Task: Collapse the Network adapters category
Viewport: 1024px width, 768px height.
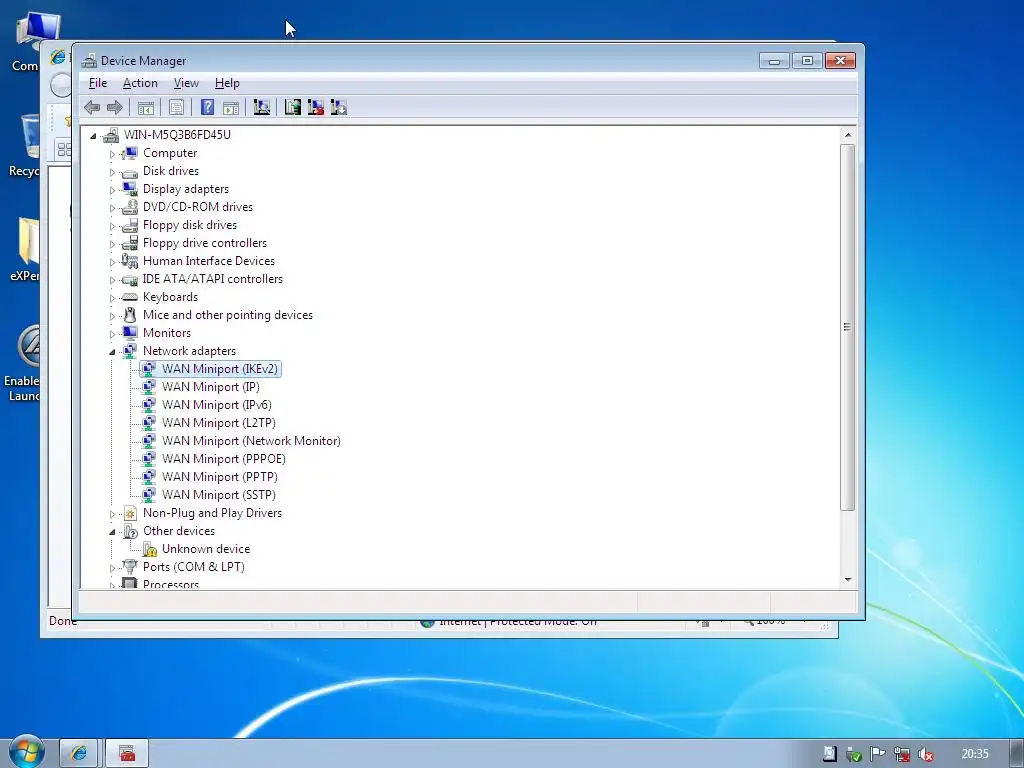Action: click(112, 352)
